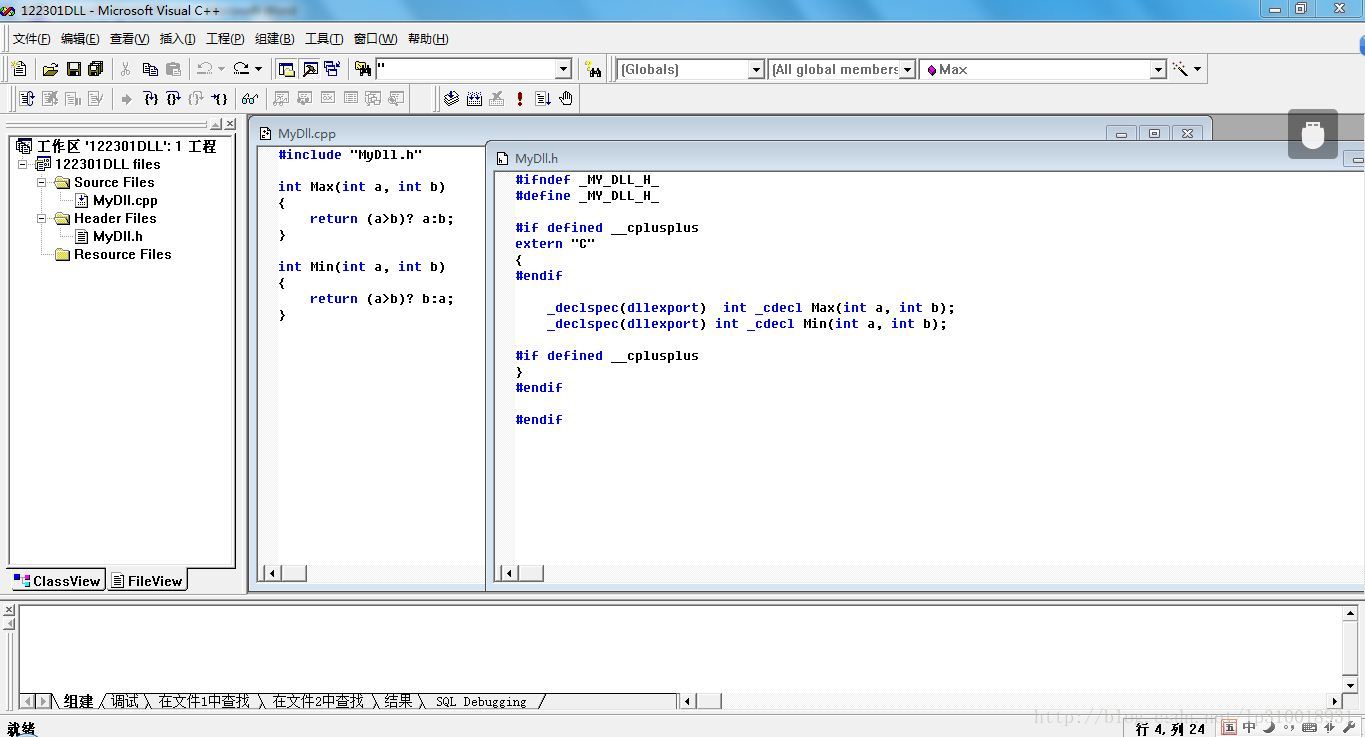This screenshot has height=737, width=1365.
Task: Collapse the Source Files folder
Action: tap(42, 182)
